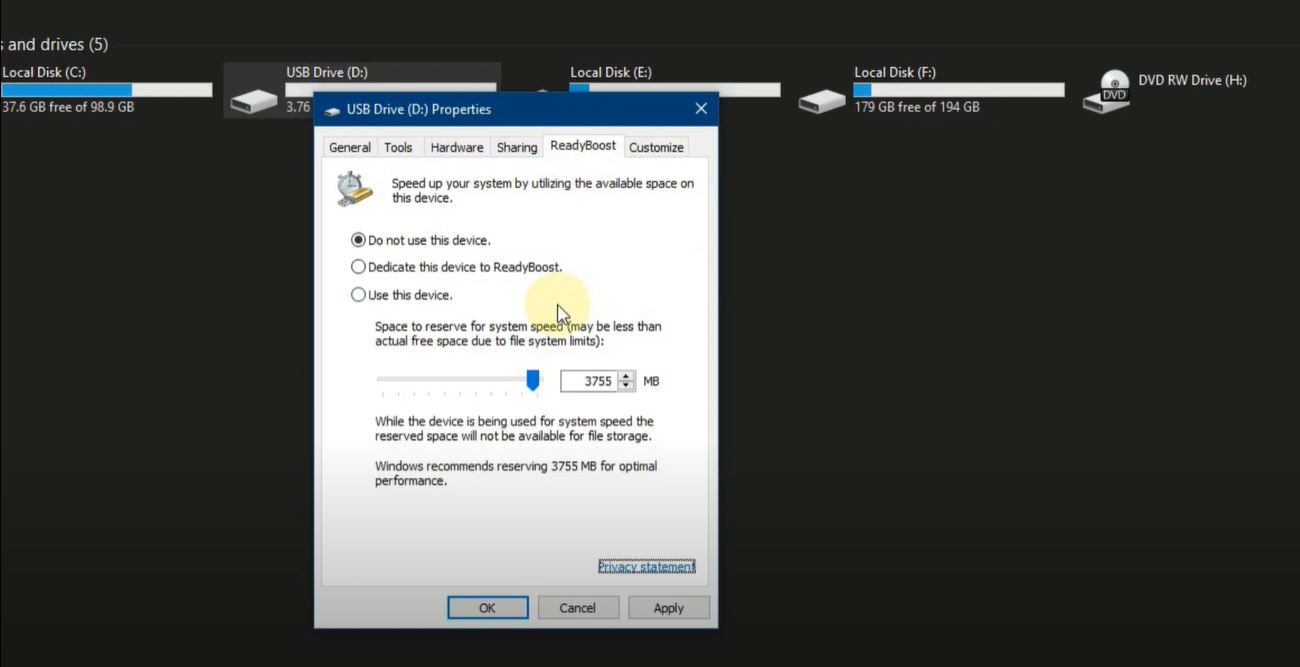Open the Privacy statement link

646,566
